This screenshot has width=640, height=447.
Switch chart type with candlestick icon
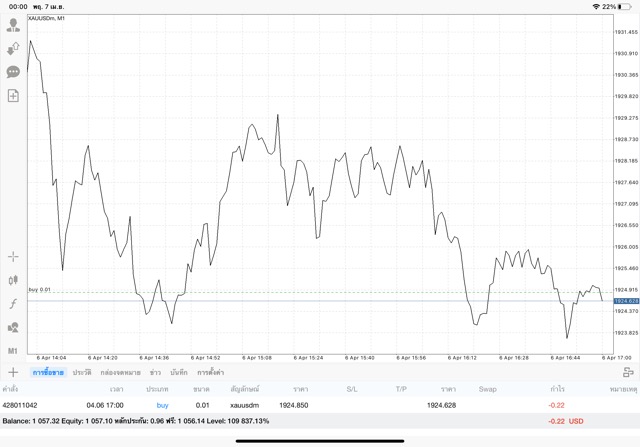click(13, 281)
